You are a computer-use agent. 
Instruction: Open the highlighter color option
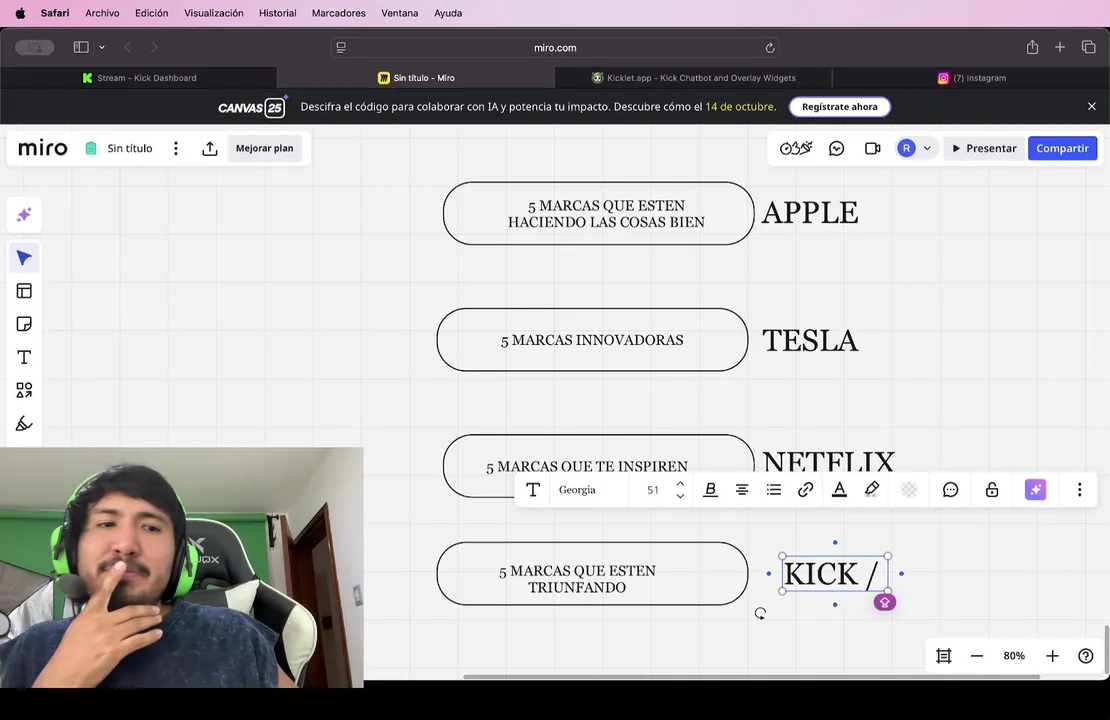coord(872,490)
